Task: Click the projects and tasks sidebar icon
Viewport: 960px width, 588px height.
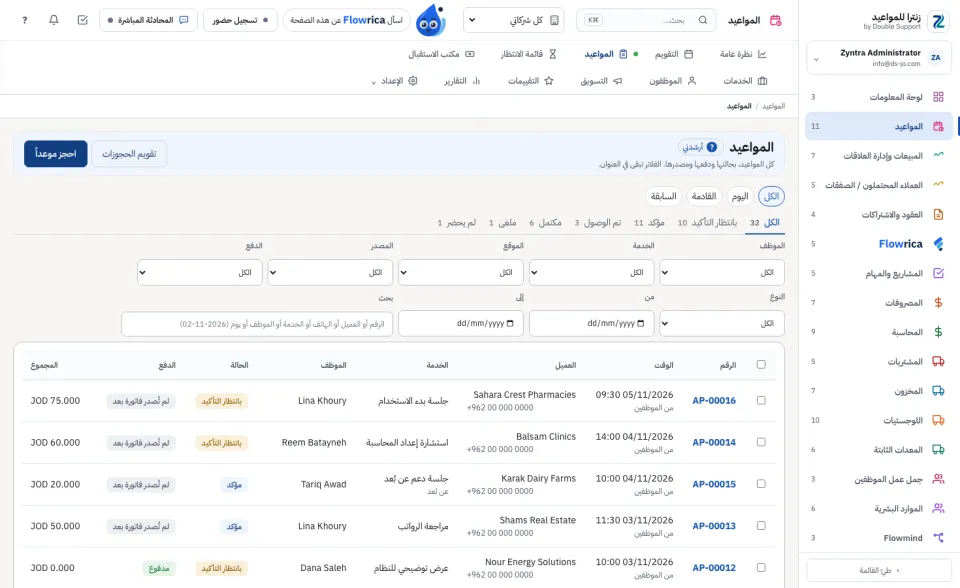Action: coord(938,273)
